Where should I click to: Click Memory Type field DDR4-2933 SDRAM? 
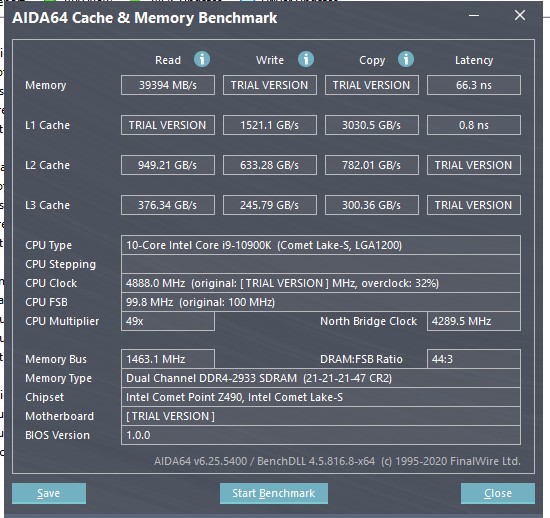[x=321, y=378]
